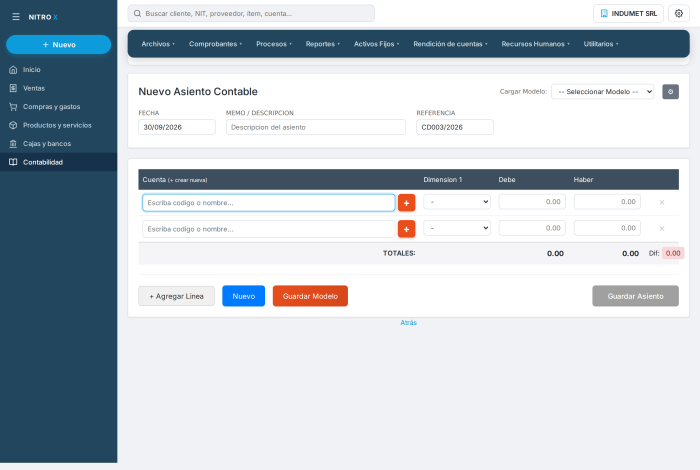This screenshot has width=700, height=470.
Task: Click the Dif 0.00 difference badge
Action: click(673, 253)
